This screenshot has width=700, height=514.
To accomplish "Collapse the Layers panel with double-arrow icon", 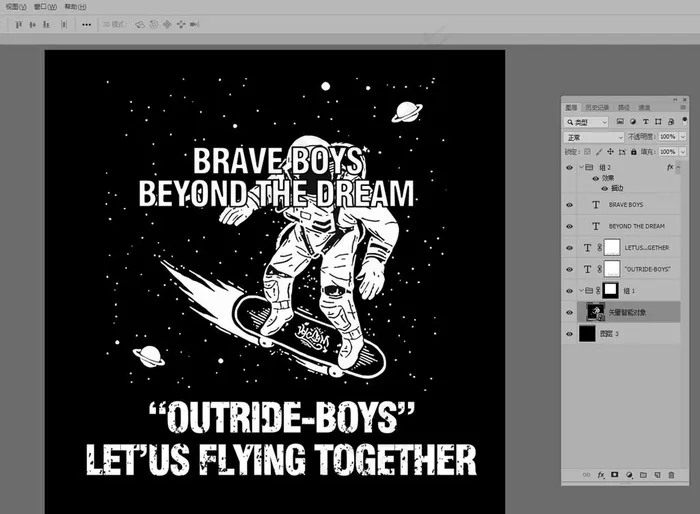I will 675,100.
